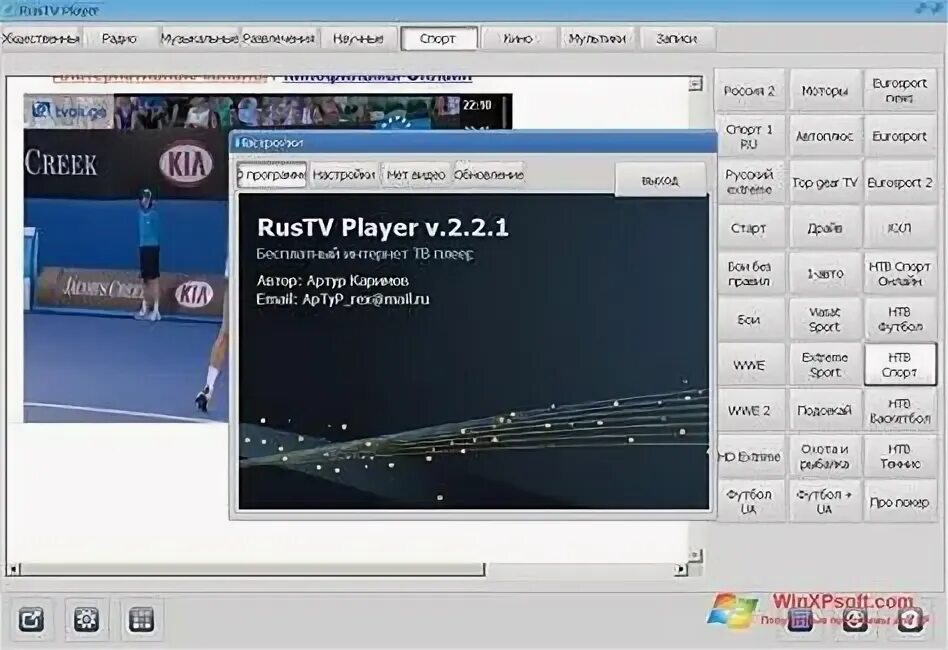Open the Обновление tab in the dialog
The height and width of the screenshot is (650, 948).
(x=489, y=175)
